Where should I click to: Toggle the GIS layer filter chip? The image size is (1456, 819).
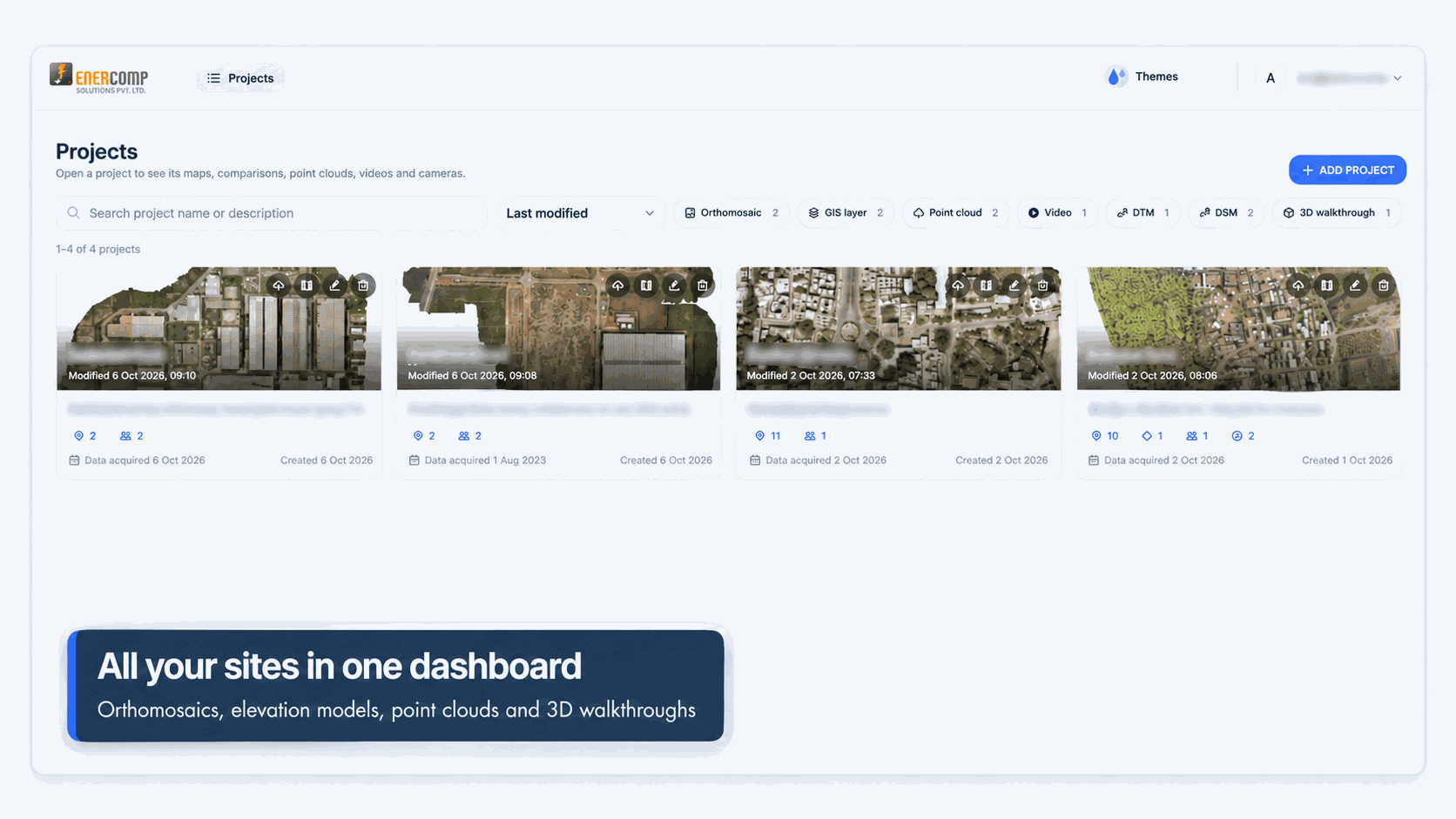click(846, 213)
